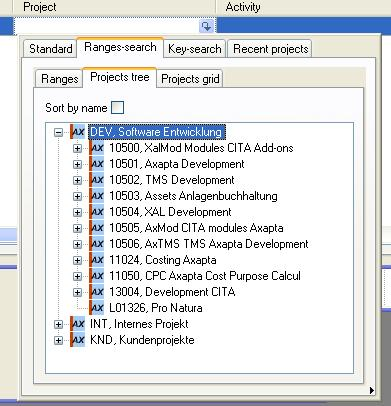
Task: Open the Key-search tab
Action: coord(195,49)
